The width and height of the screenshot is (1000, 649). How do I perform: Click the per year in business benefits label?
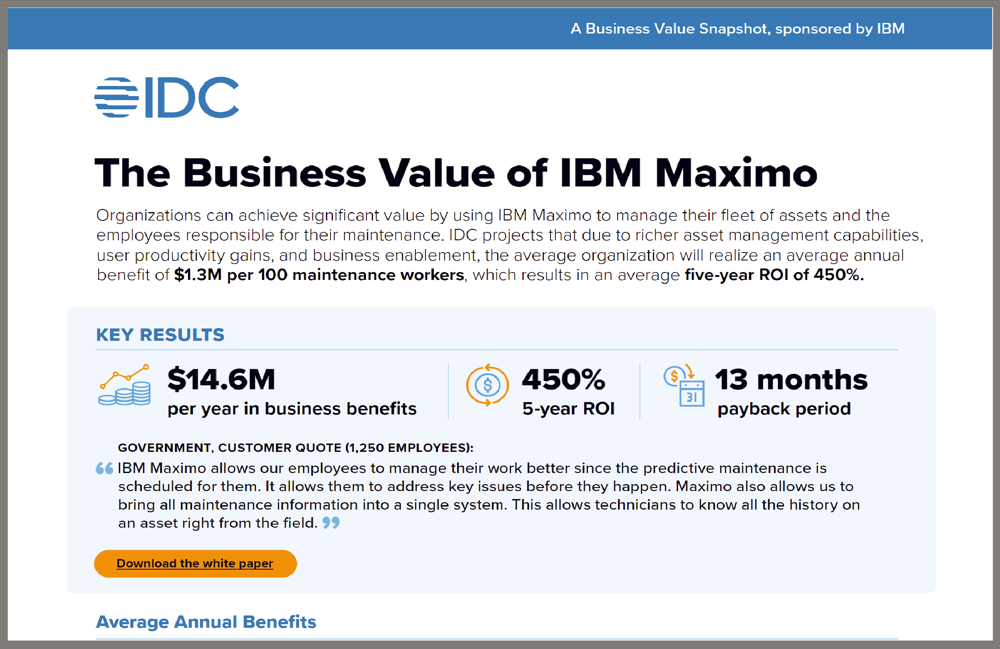tap(292, 409)
